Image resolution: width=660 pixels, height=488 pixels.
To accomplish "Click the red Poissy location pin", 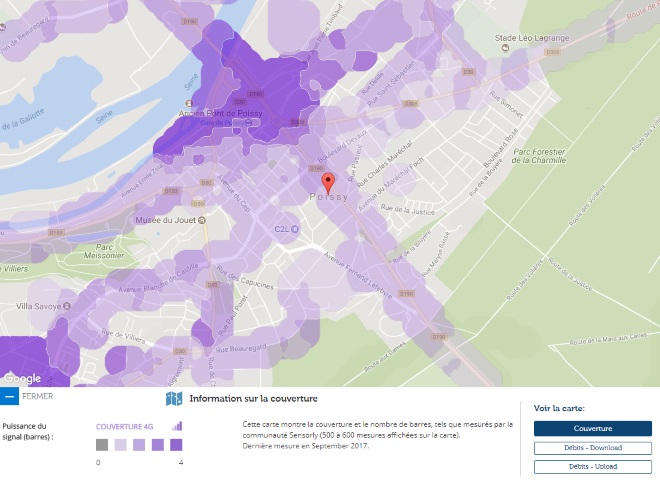I will coord(329,183).
